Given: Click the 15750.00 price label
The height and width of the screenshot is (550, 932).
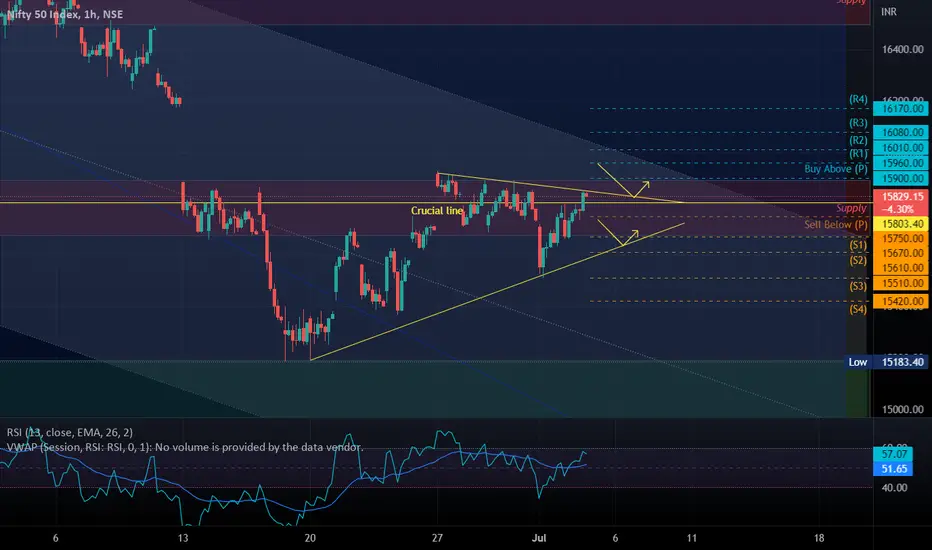Looking at the screenshot, I should tap(900, 238).
